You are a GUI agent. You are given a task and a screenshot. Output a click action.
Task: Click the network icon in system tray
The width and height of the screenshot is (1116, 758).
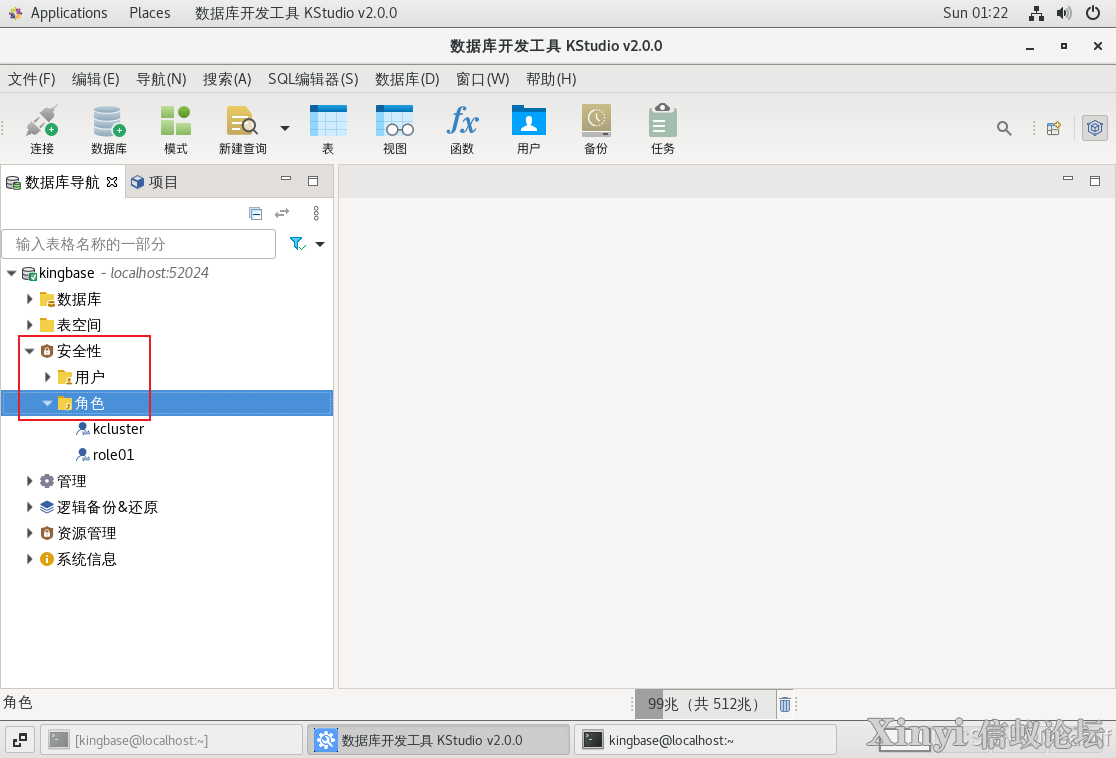[1036, 13]
